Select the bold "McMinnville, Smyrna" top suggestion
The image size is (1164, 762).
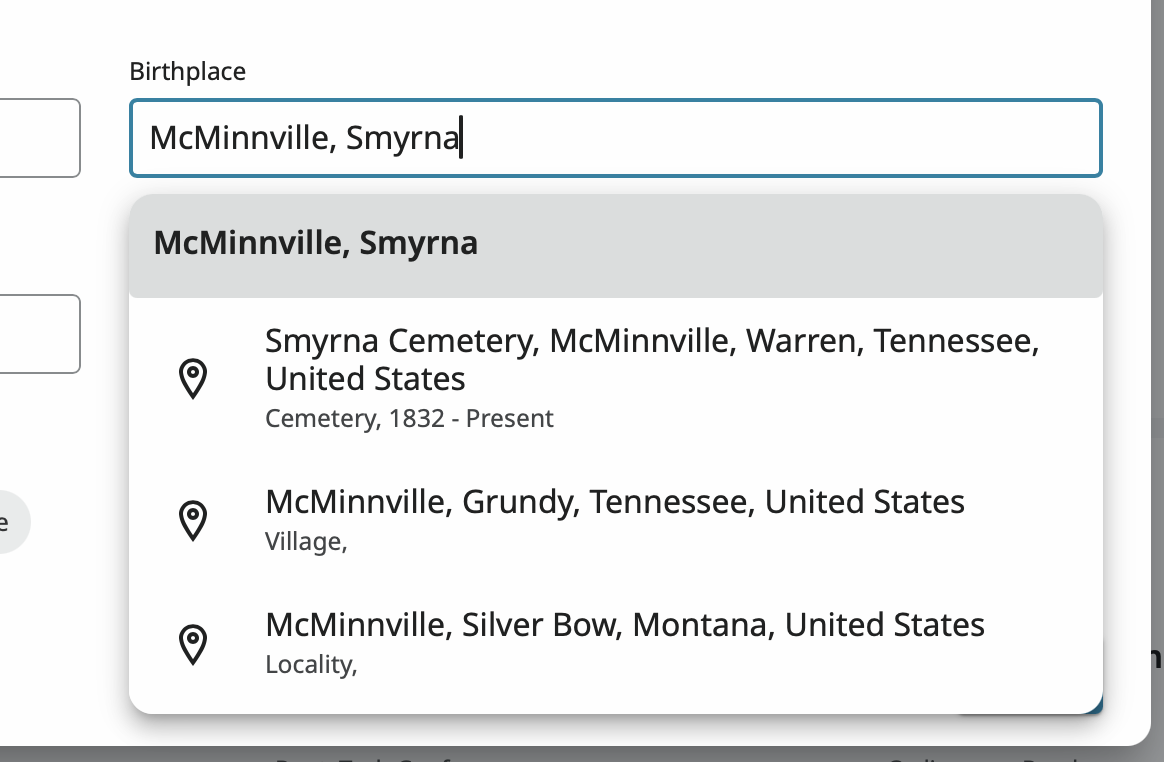click(x=316, y=243)
